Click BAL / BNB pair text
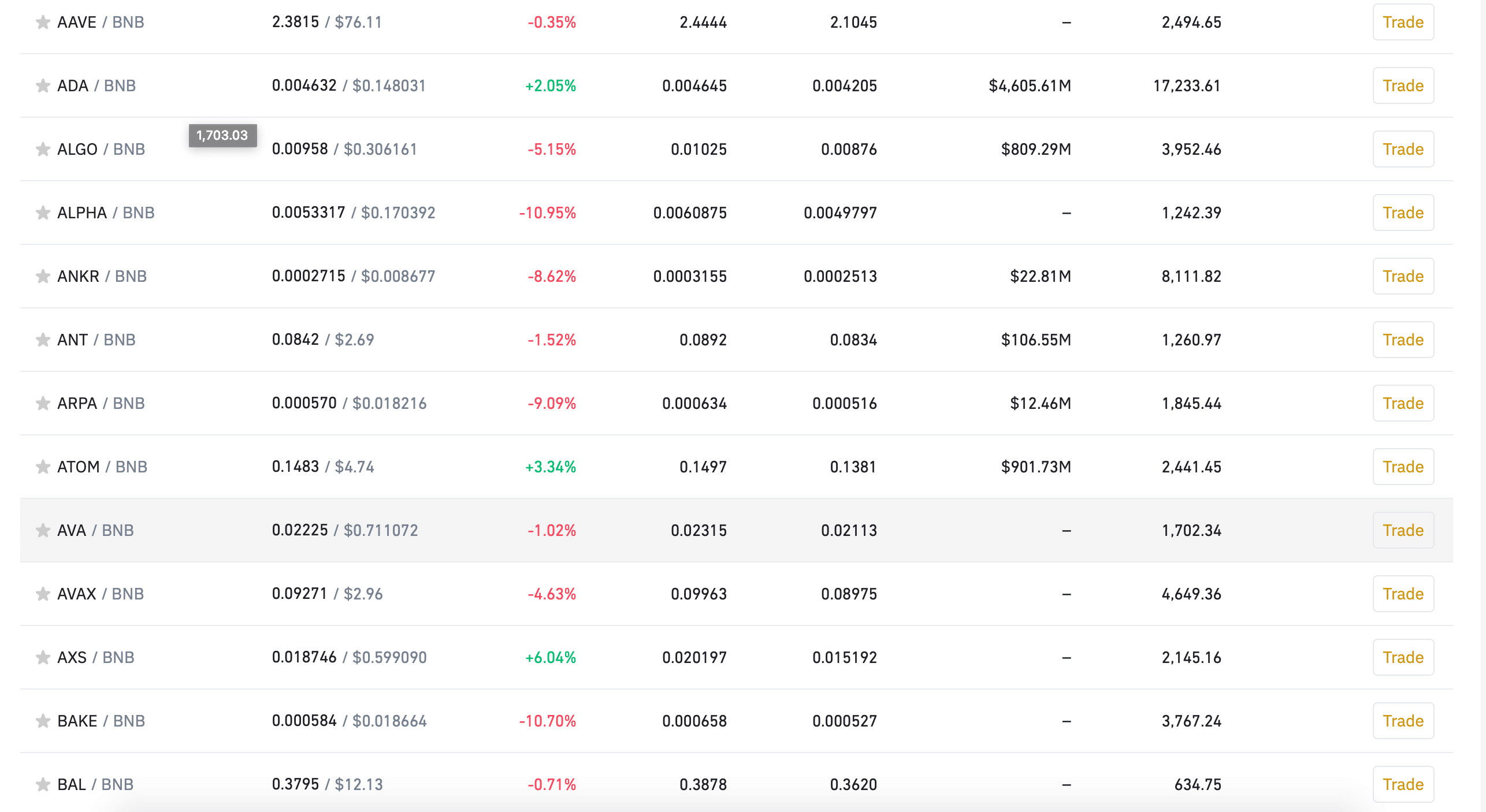1486x812 pixels. pyautogui.click(x=95, y=785)
